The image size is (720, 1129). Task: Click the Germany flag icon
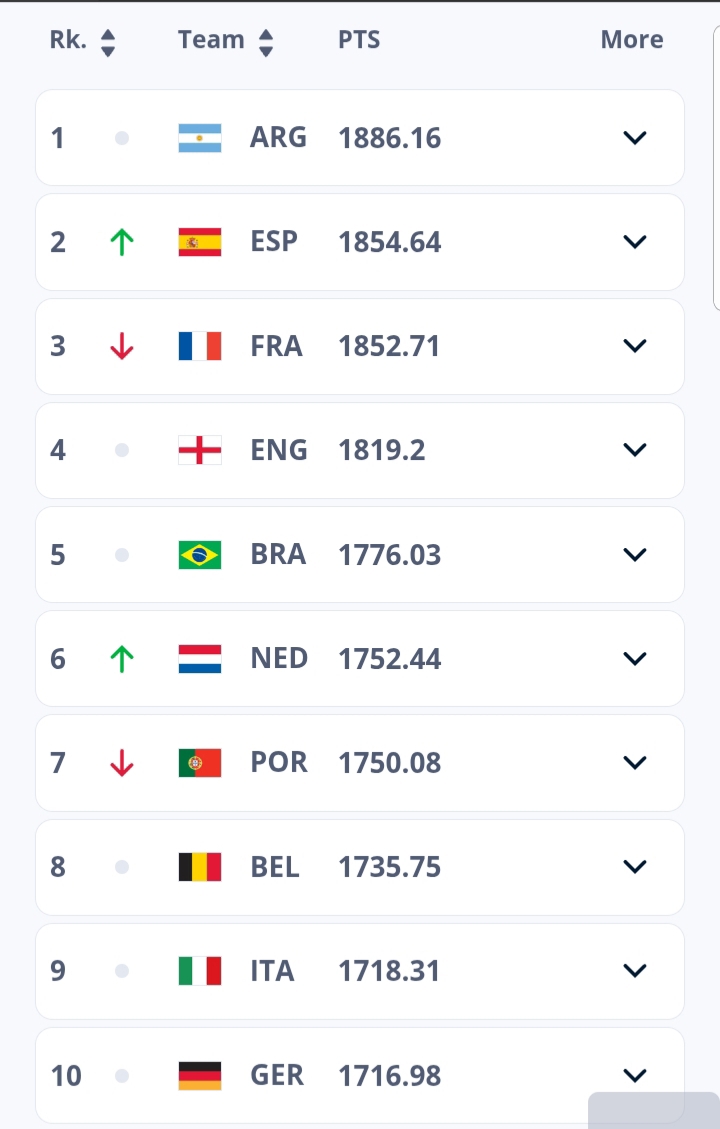coord(200,1075)
